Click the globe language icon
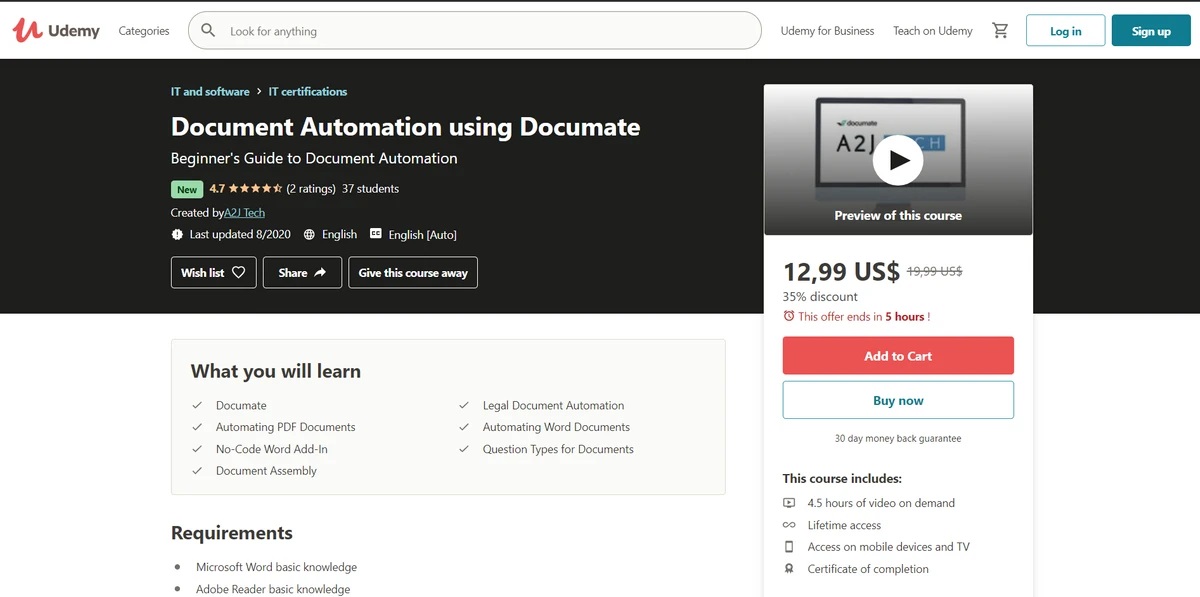 308,234
